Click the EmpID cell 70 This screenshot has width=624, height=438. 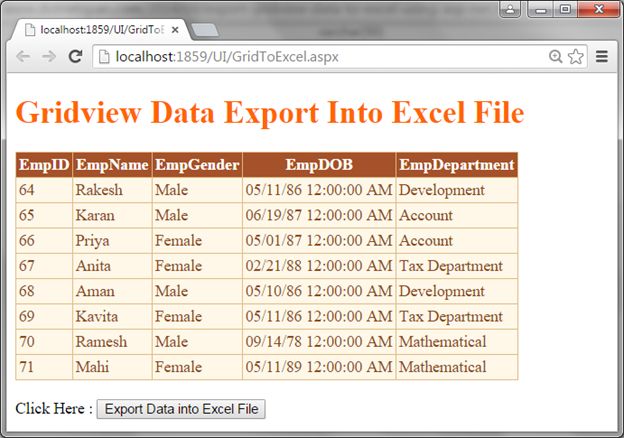tap(44, 341)
